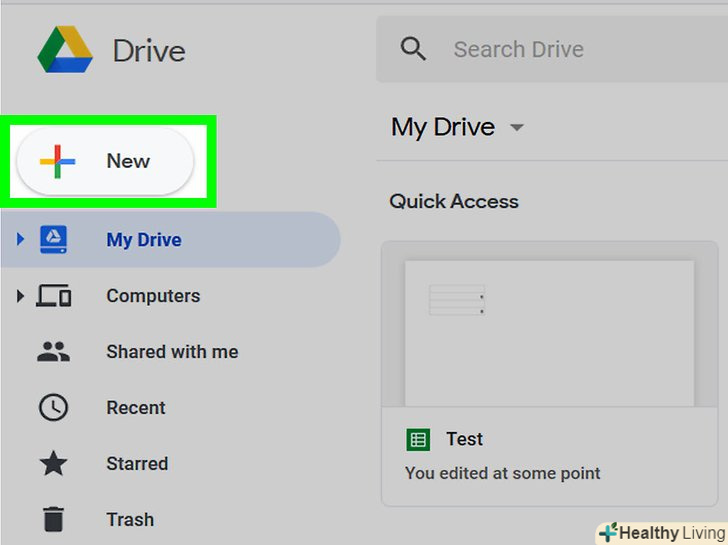The width and height of the screenshot is (728, 545).
Task: Focus the Search Drive input field
Action: (x=552, y=49)
